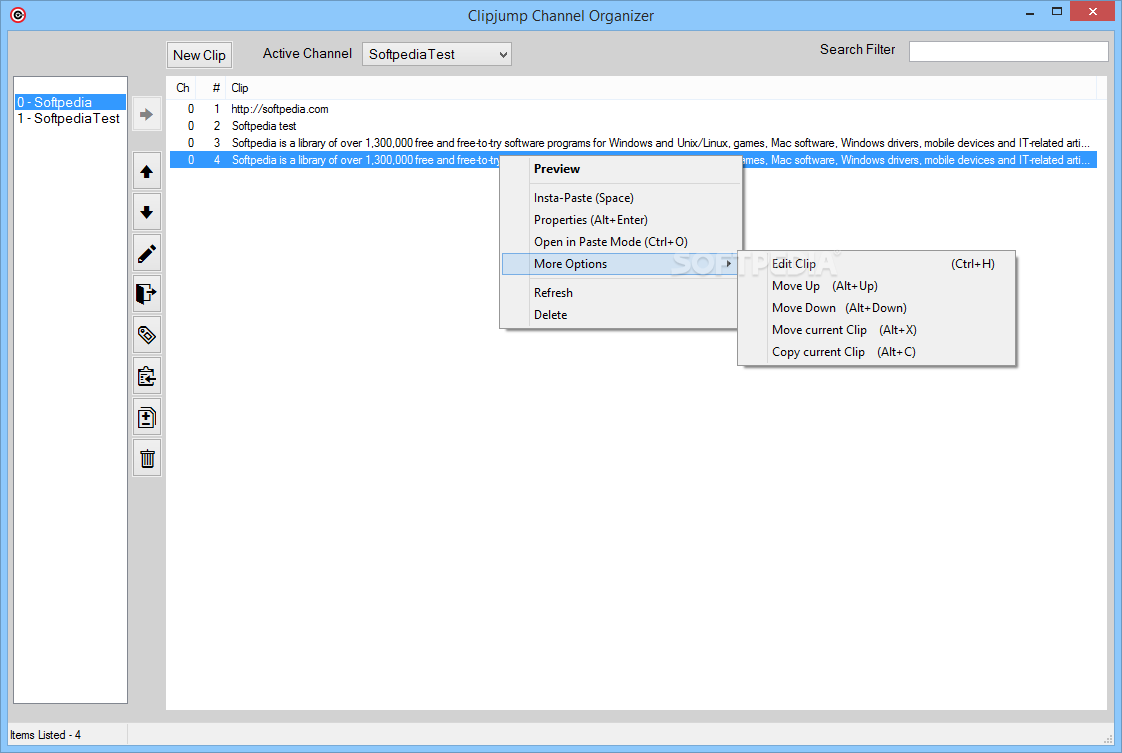
Task: Select Insta-Paste (Space) menu entry
Action: [x=620, y=198]
